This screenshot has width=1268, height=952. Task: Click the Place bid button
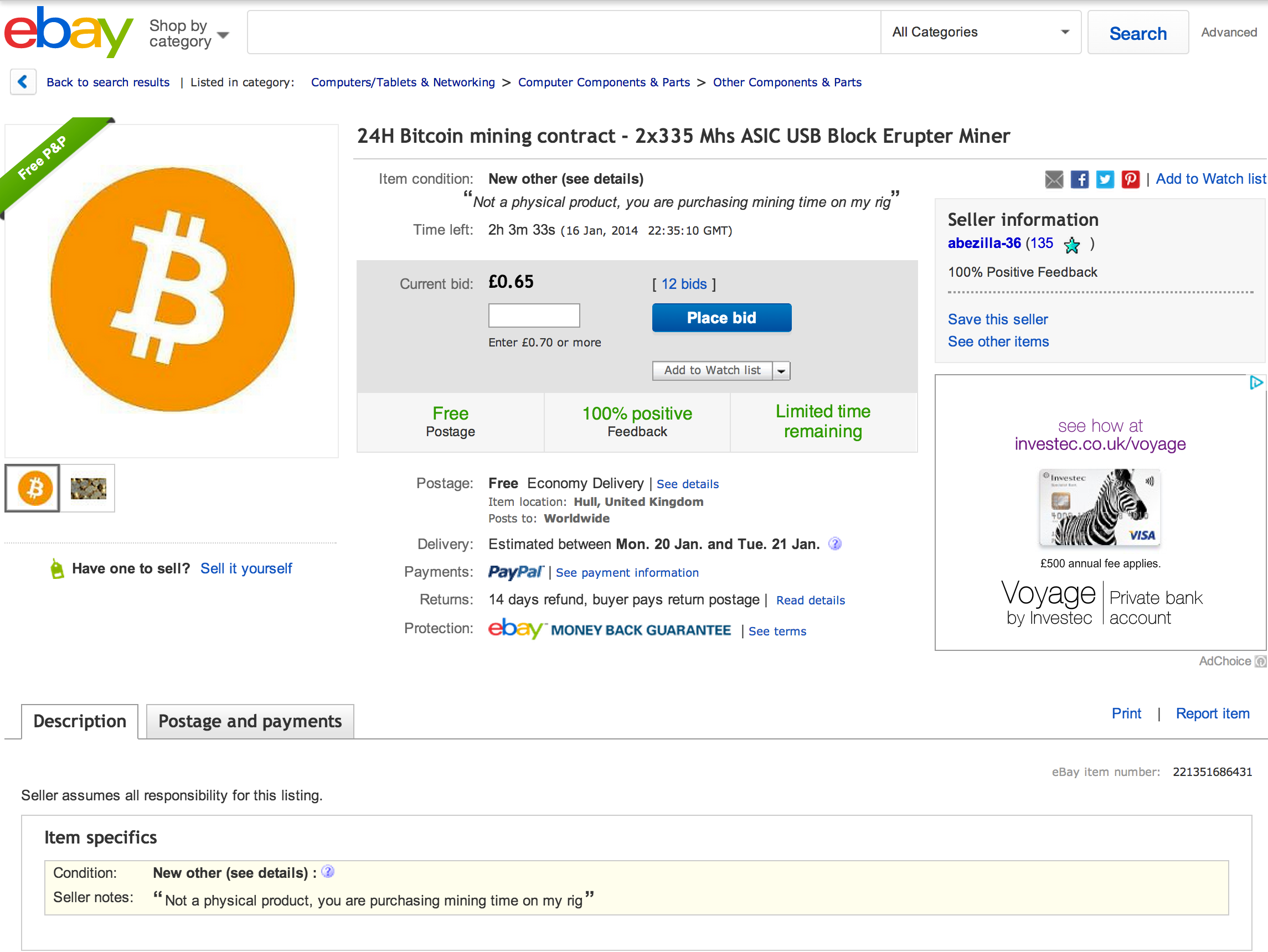[x=721, y=318]
